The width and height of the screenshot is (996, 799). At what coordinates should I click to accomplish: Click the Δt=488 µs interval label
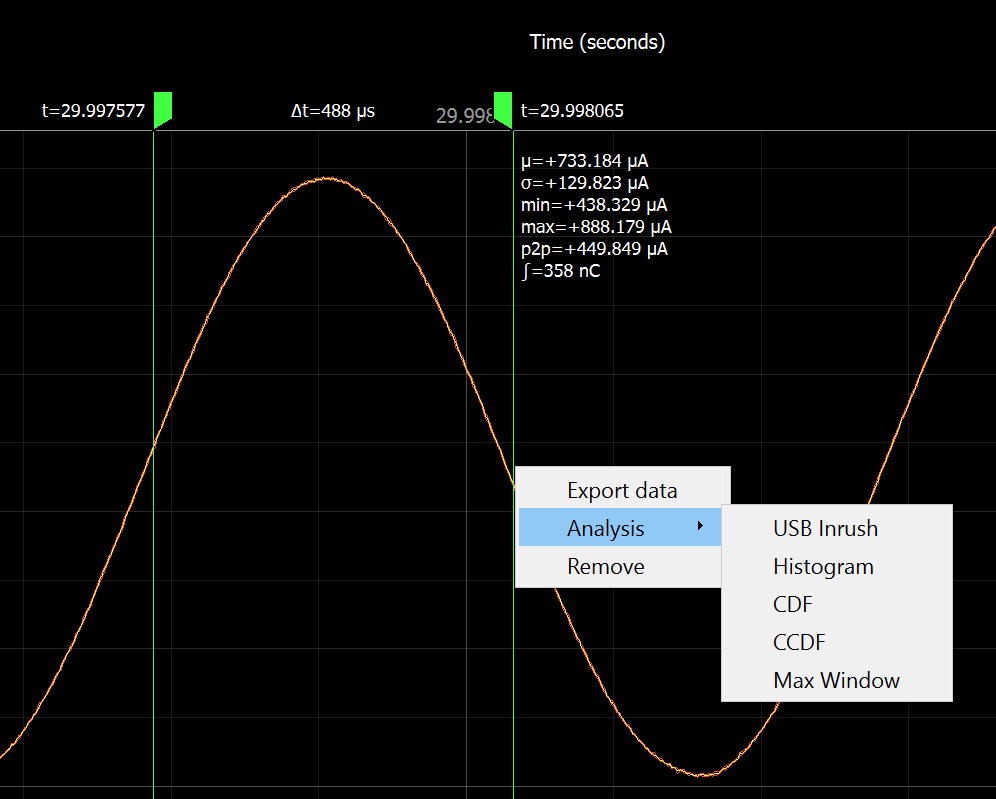coord(333,111)
